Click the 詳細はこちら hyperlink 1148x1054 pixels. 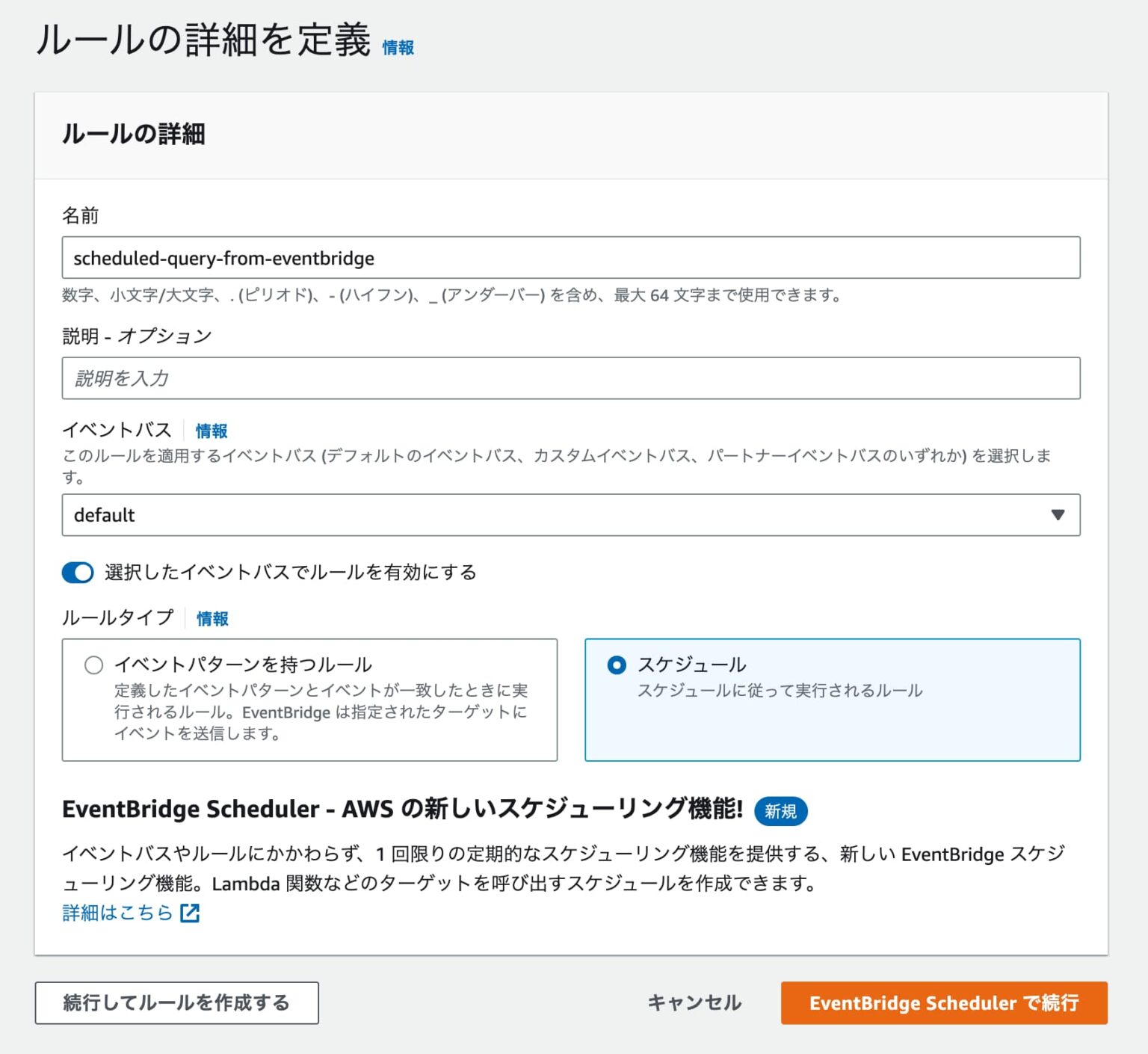[x=117, y=912]
